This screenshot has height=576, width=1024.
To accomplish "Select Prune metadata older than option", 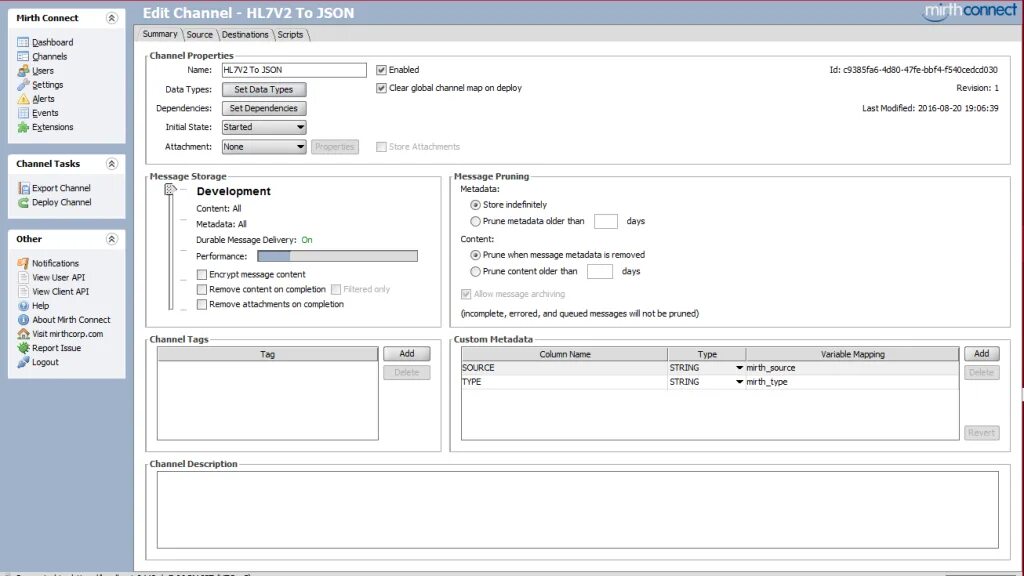I will (475, 221).
